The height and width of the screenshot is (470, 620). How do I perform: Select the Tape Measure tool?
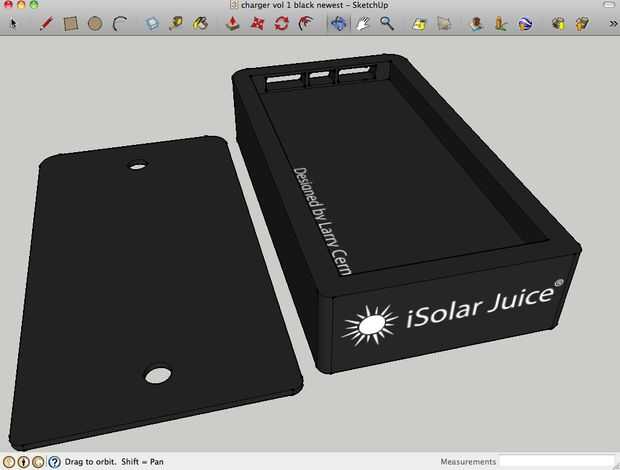[176, 24]
